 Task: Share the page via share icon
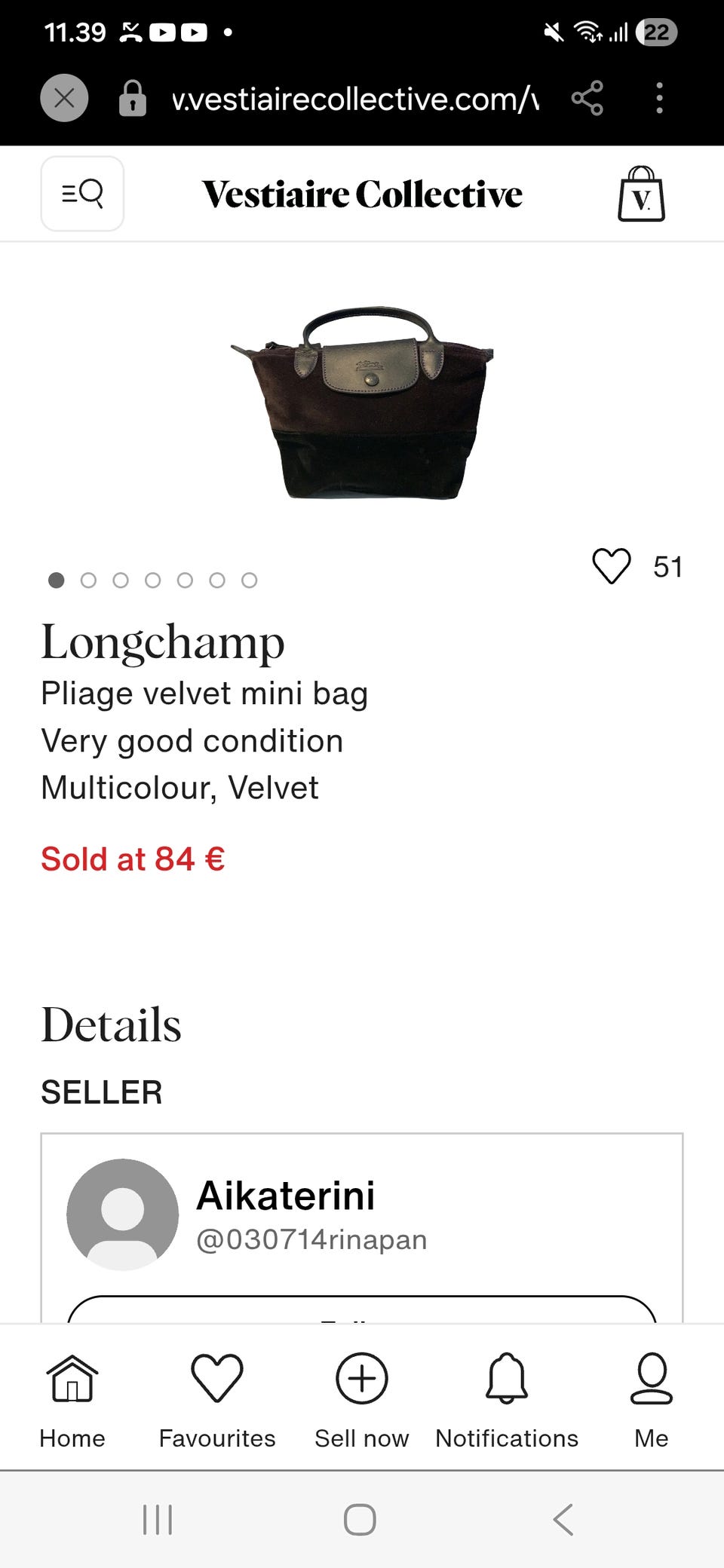tap(587, 98)
